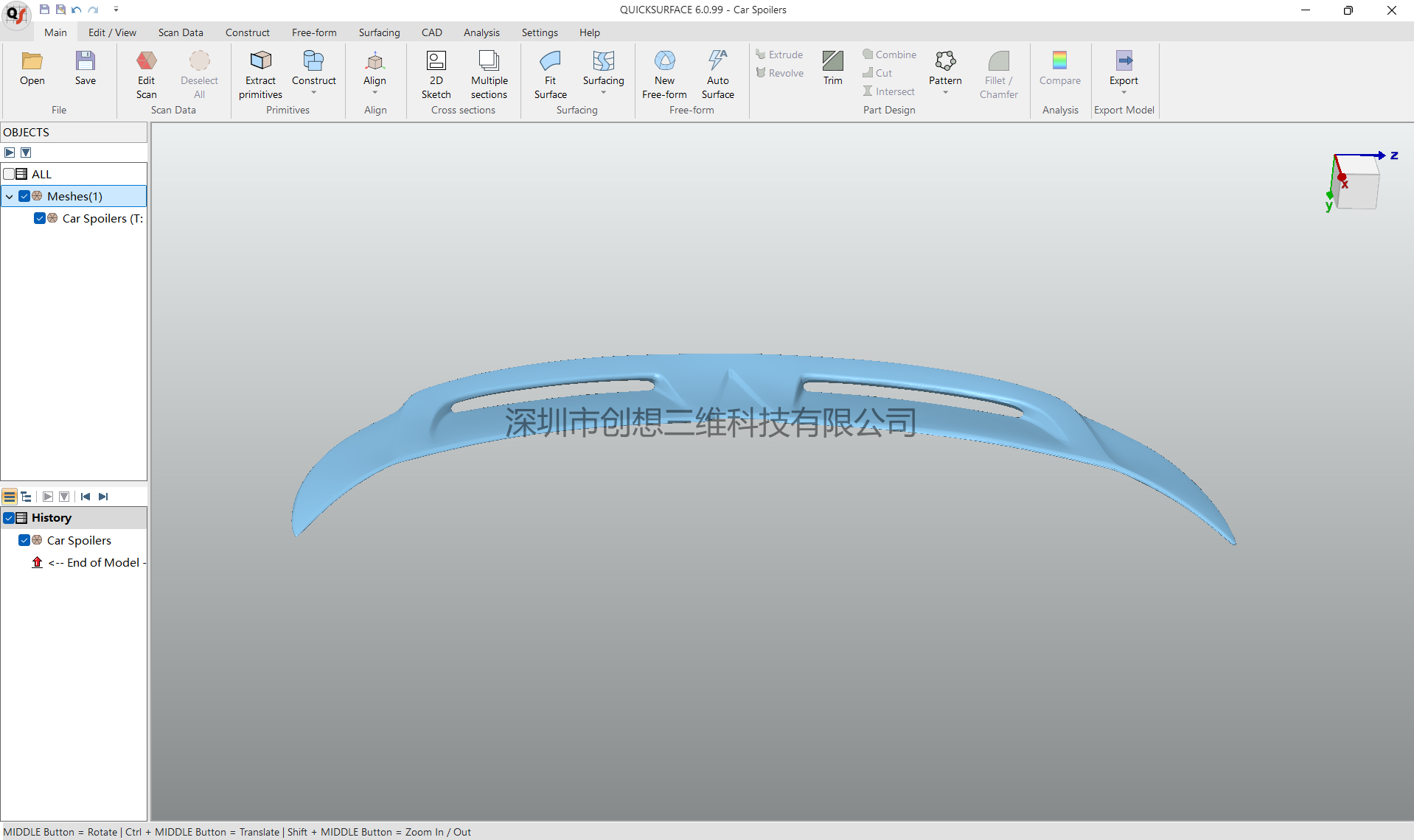Screen dimensions: 1414x840
Task: Click the Combine command
Action: [x=889, y=55]
